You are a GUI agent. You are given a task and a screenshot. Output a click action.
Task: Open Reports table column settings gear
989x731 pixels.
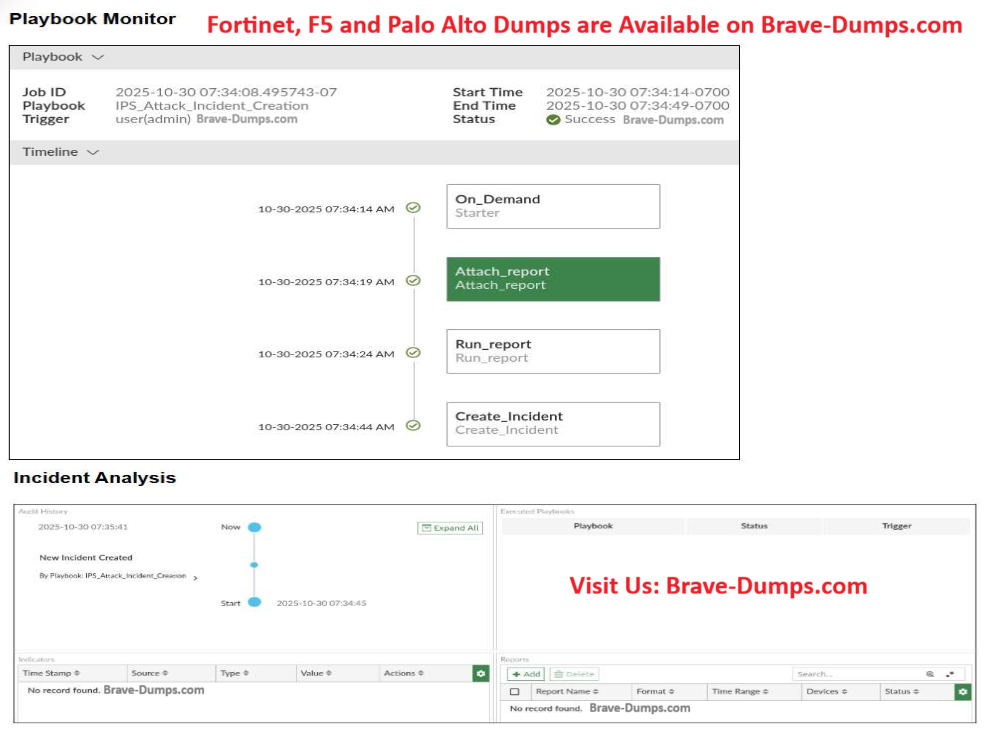pos(963,692)
